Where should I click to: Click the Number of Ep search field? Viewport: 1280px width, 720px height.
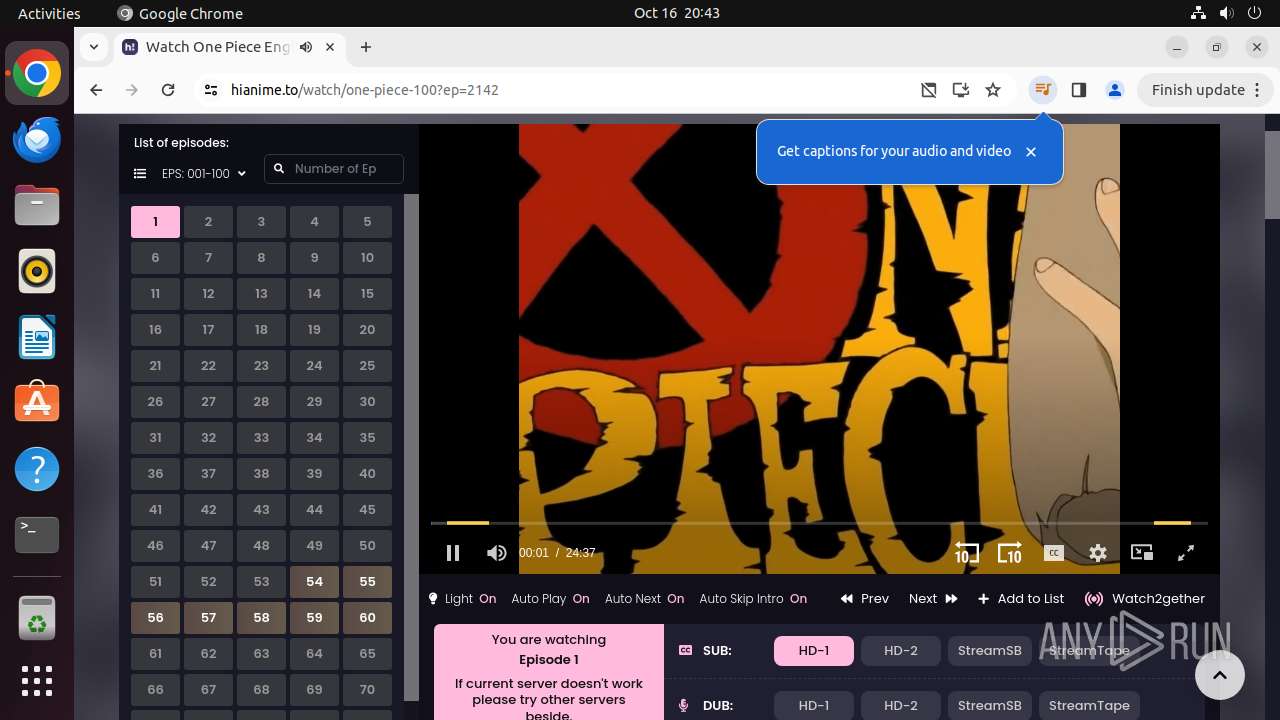[x=334, y=169]
